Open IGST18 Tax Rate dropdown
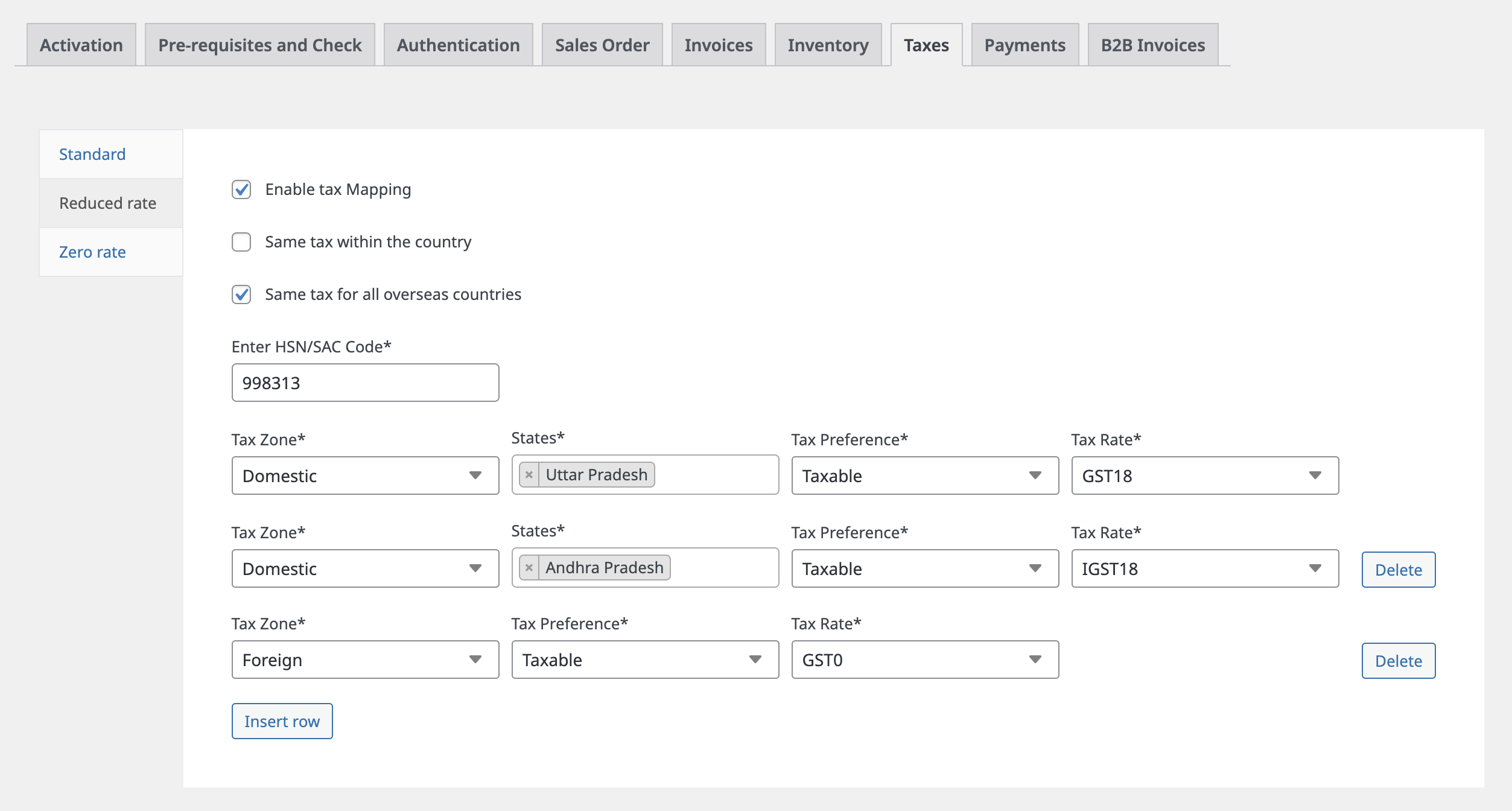Image resolution: width=1512 pixels, height=811 pixels. [x=1204, y=568]
